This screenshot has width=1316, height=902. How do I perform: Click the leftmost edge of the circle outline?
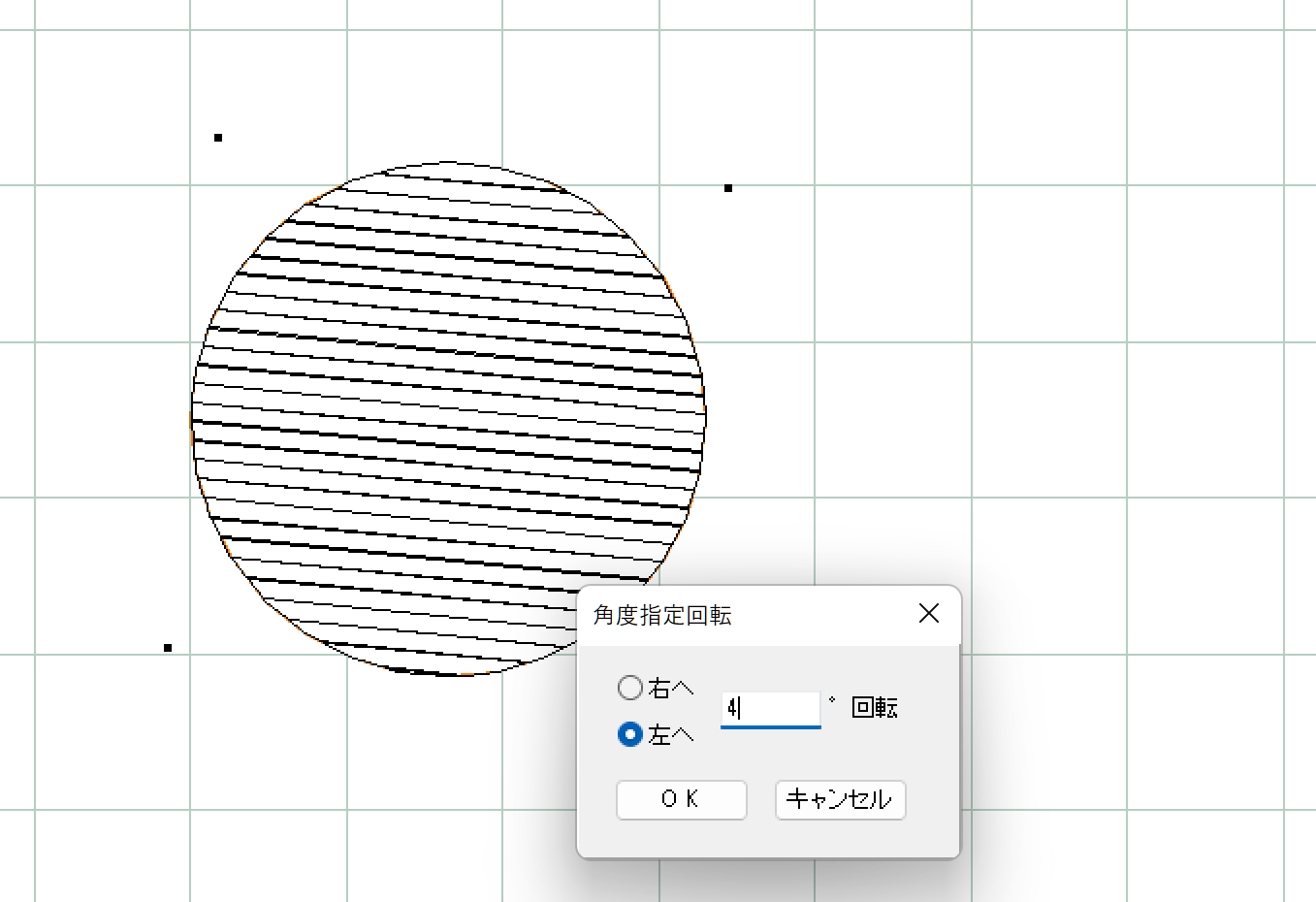coord(192,419)
